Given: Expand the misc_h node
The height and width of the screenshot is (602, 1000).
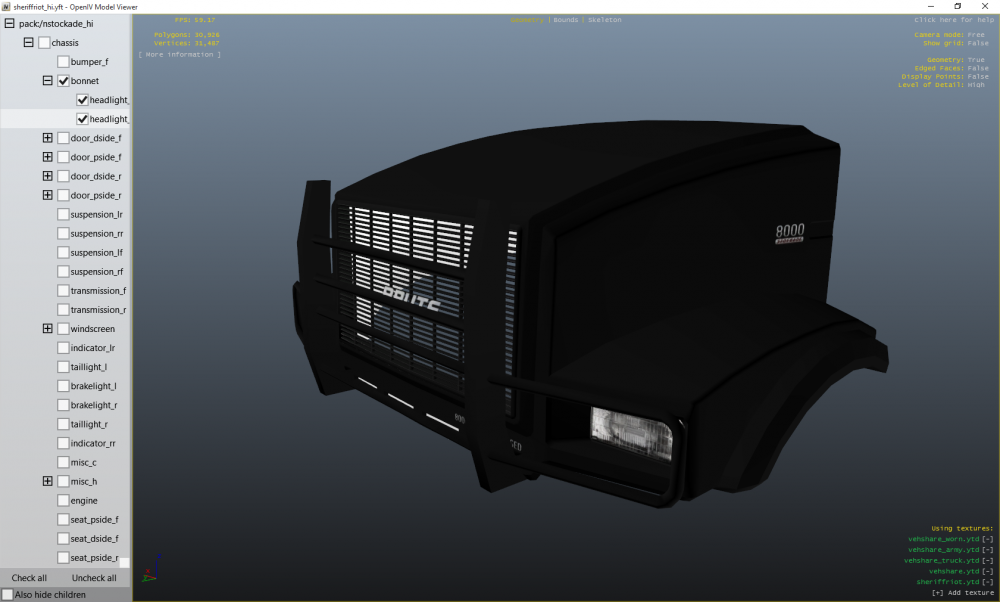Looking at the screenshot, I should pyautogui.click(x=48, y=481).
